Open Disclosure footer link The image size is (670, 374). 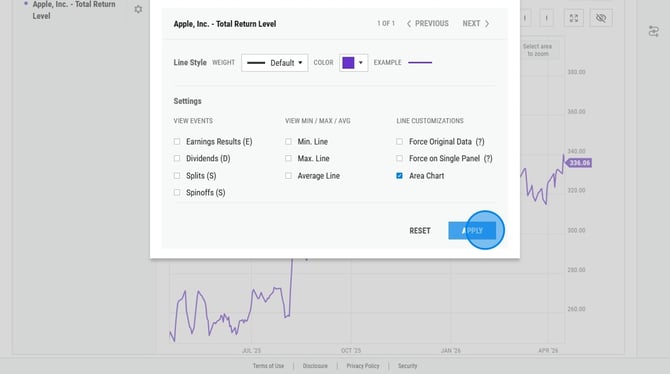point(315,366)
